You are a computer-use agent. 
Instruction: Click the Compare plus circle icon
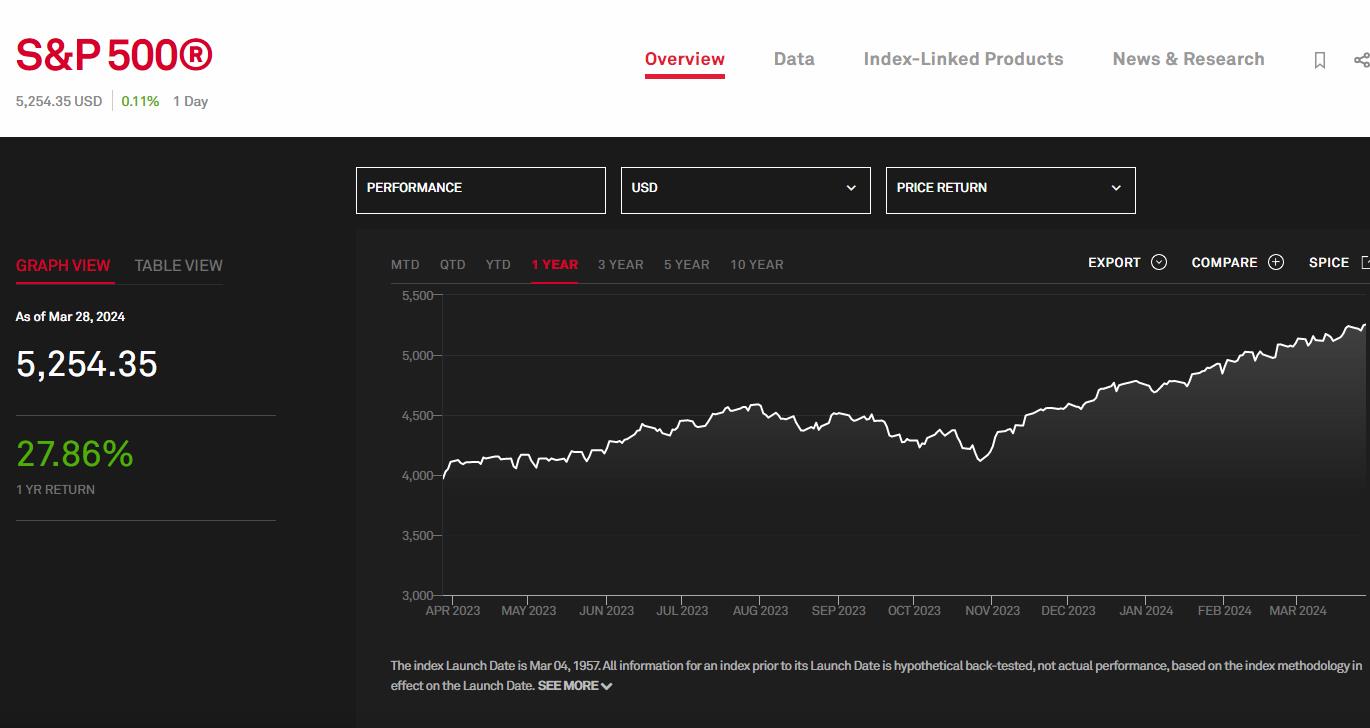(x=1276, y=263)
